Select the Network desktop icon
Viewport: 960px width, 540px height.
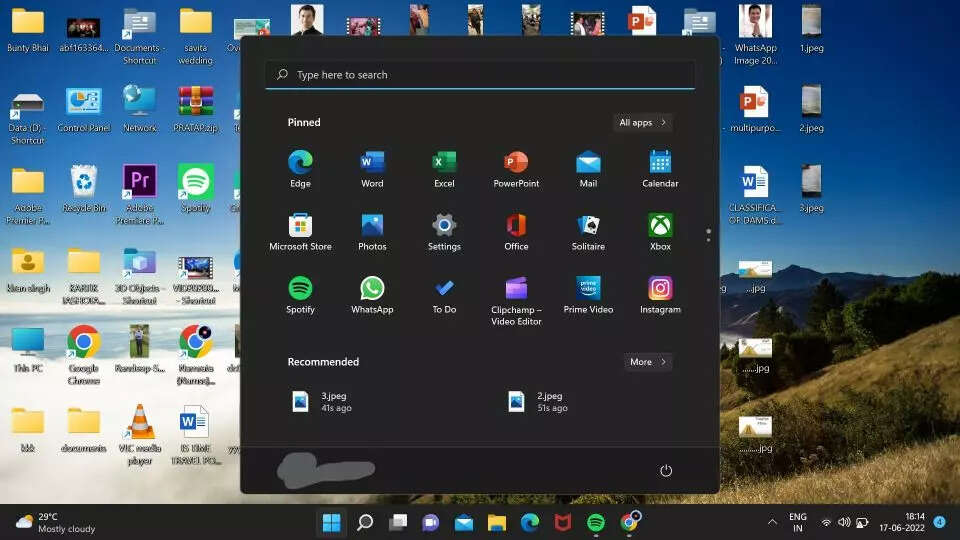coord(140,109)
